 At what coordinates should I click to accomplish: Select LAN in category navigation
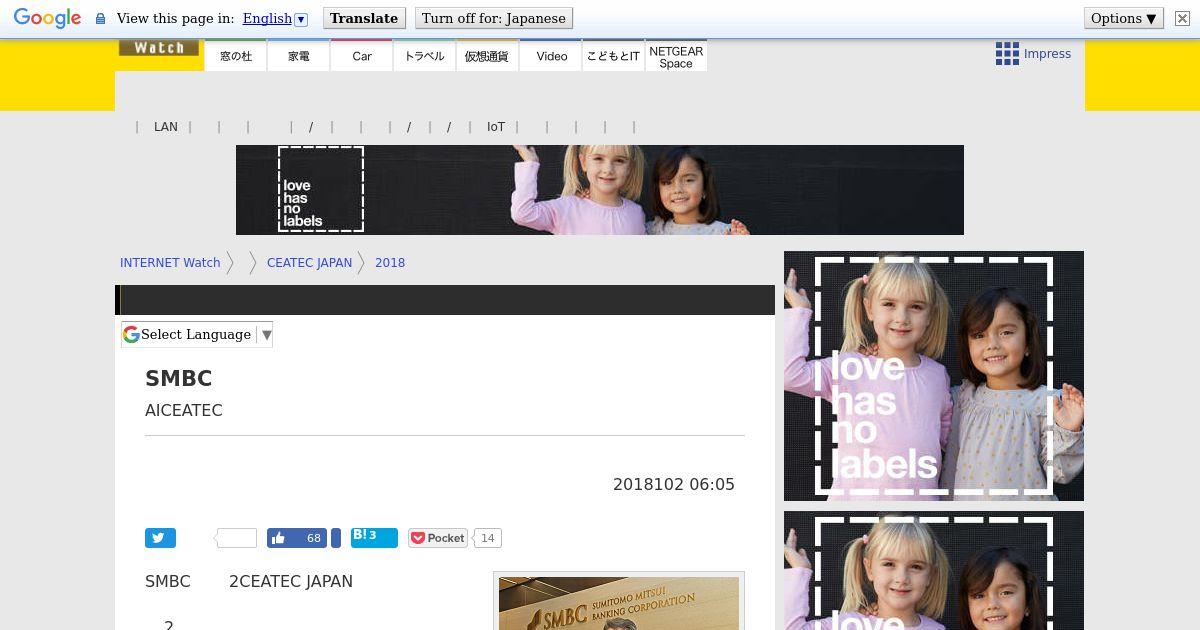click(x=166, y=127)
